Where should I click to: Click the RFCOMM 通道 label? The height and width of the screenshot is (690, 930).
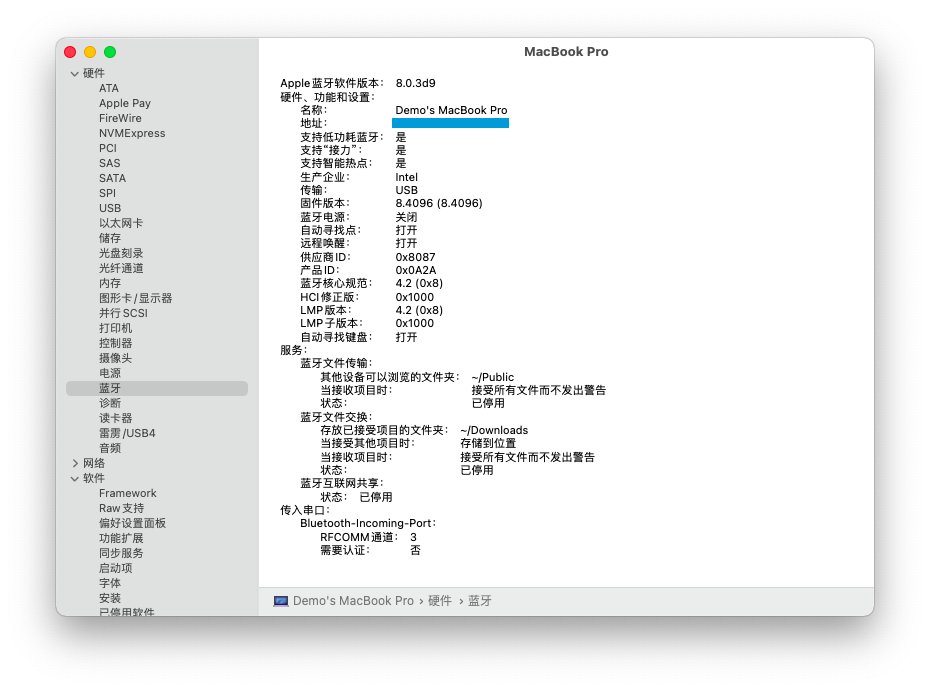pyautogui.click(x=359, y=538)
